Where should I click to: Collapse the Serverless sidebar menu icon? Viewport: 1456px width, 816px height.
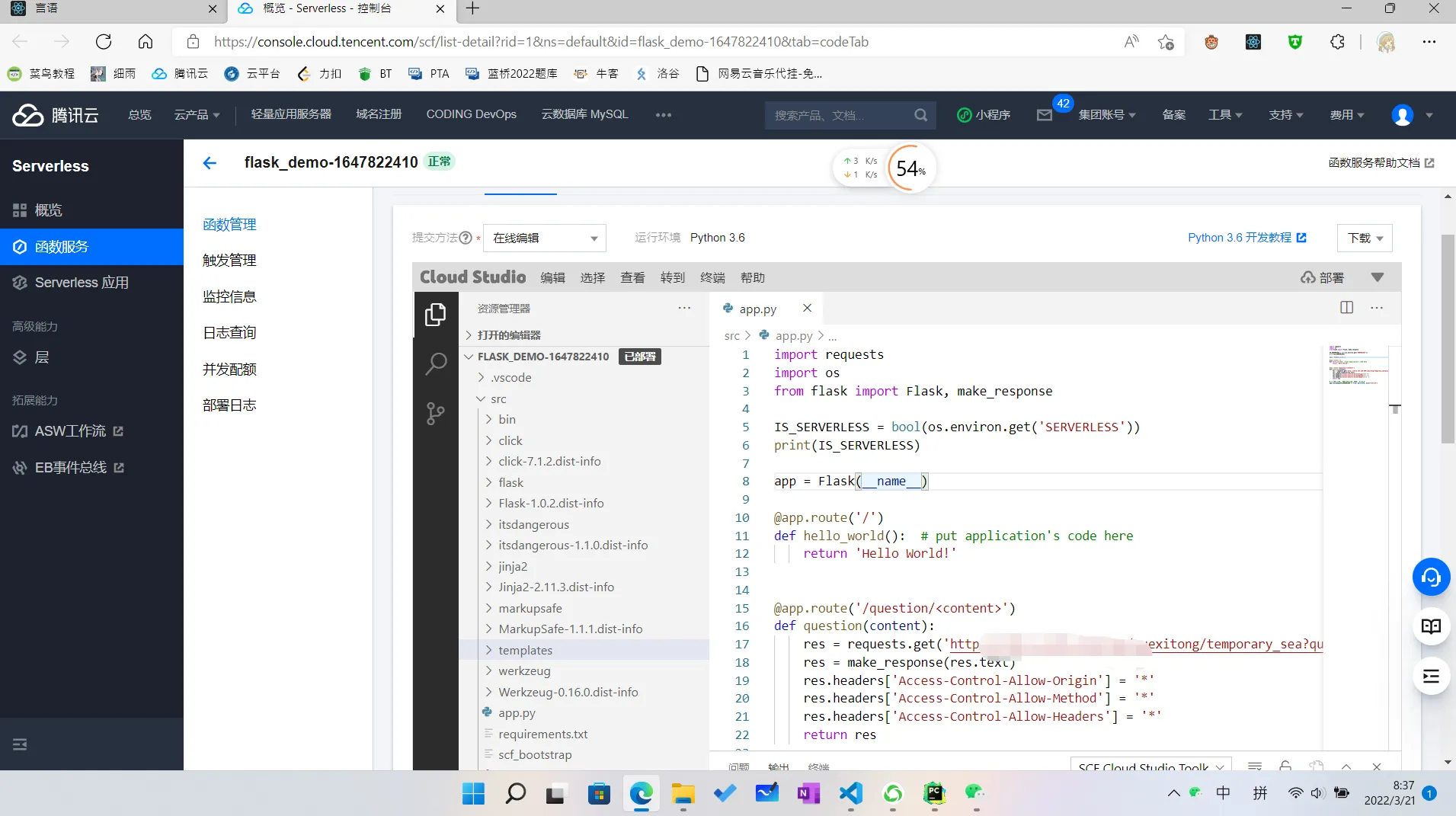20,744
